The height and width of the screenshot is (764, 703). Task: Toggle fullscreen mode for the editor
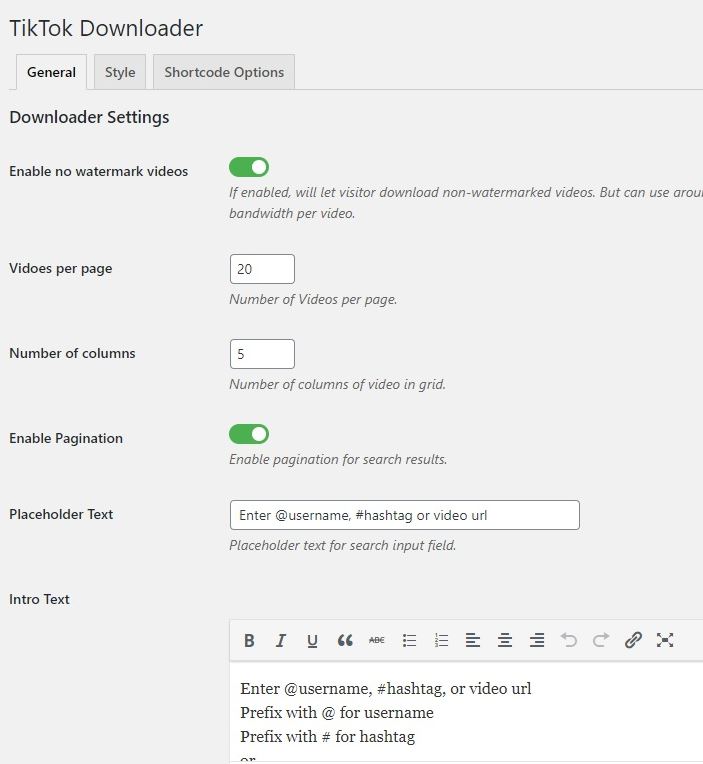(665, 640)
